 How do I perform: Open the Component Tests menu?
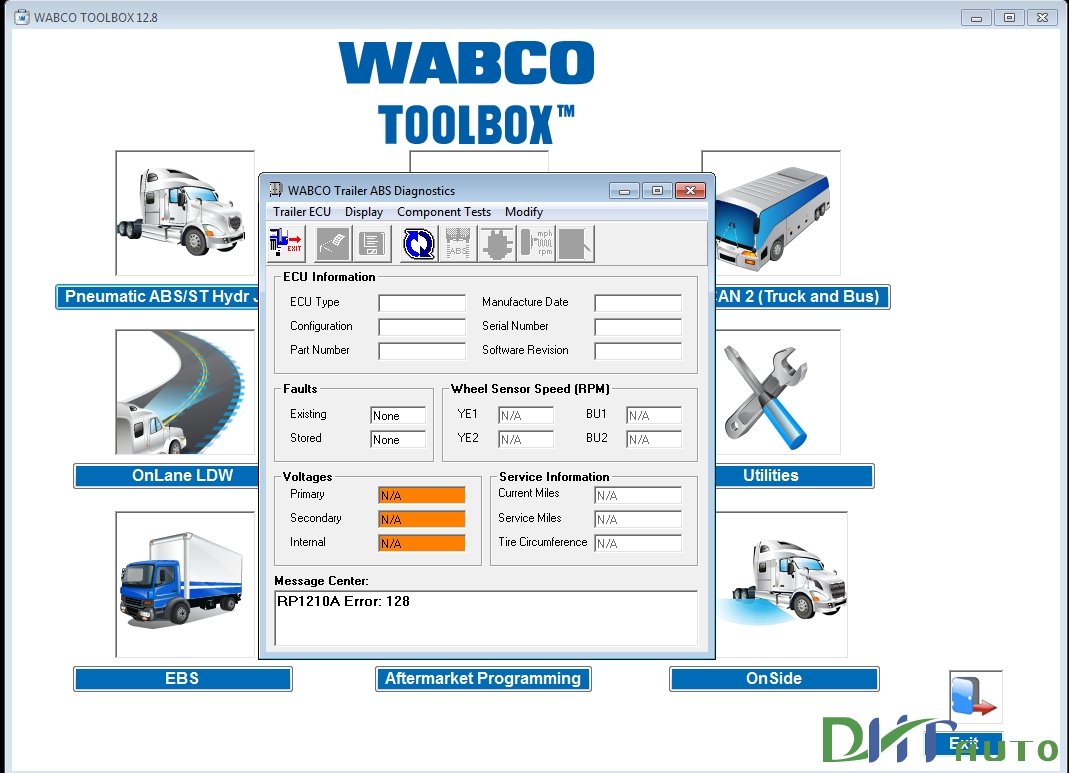(443, 211)
